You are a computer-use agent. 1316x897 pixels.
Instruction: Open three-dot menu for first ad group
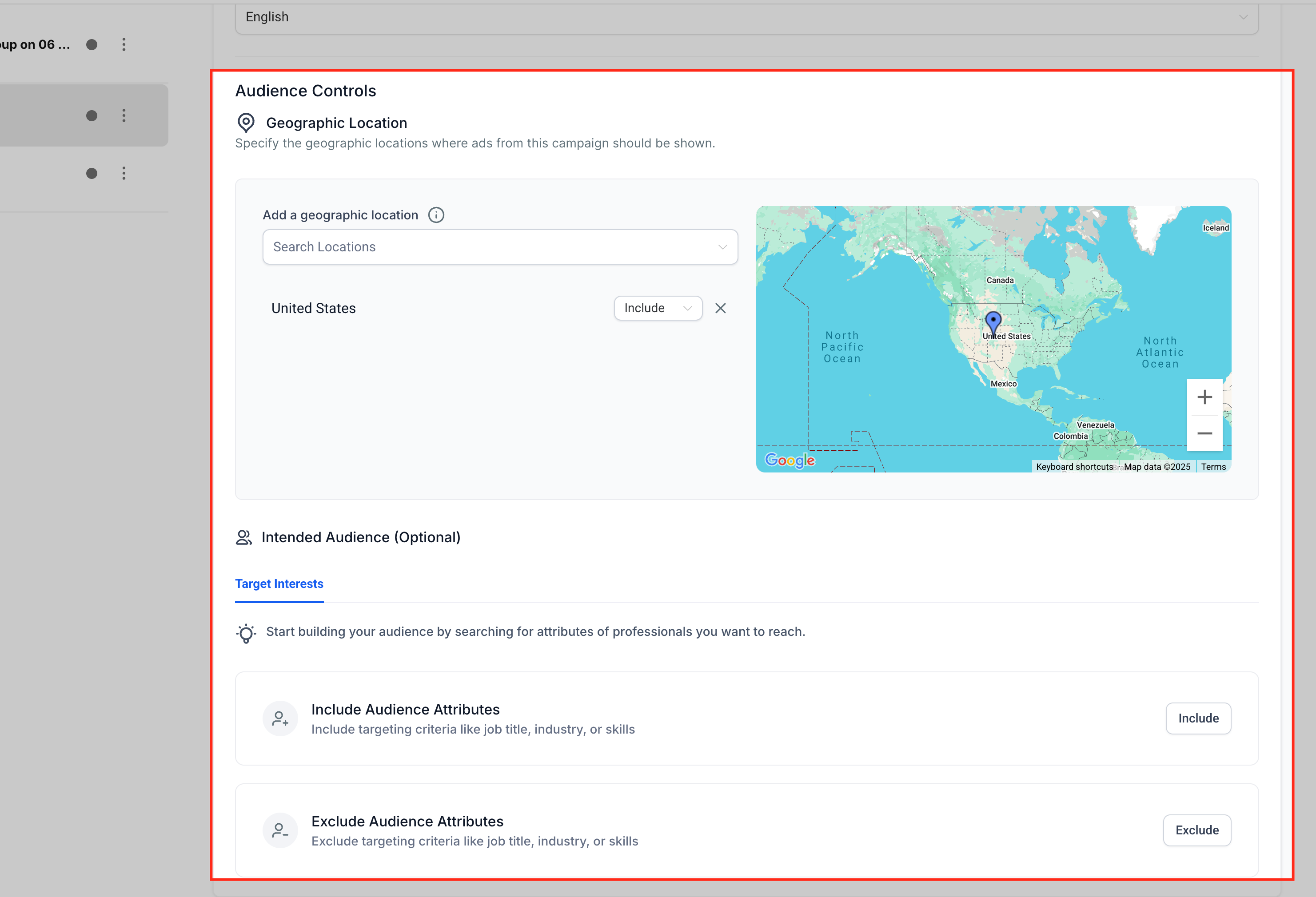pos(124,45)
